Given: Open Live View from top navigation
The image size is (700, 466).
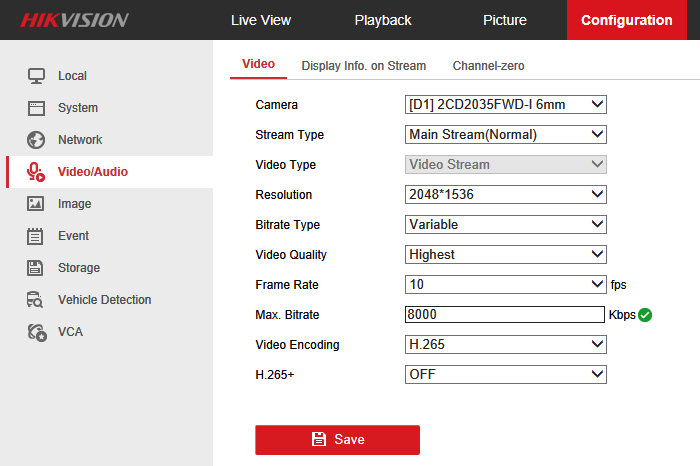Looking at the screenshot, I should [261, 20].
